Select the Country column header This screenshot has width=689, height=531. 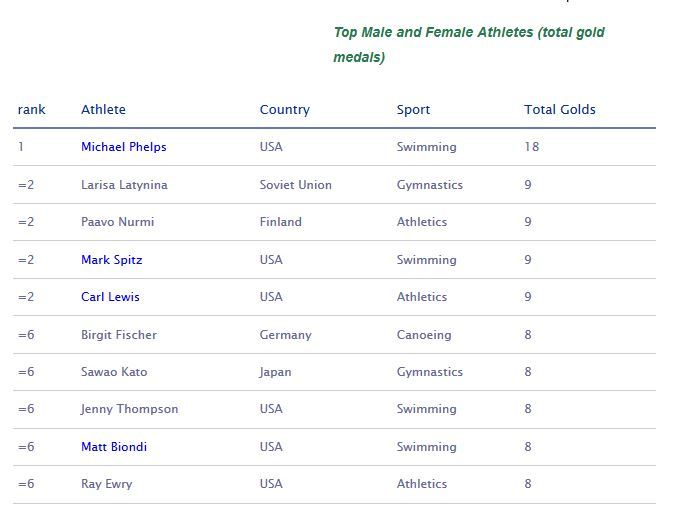coord(284,110)
